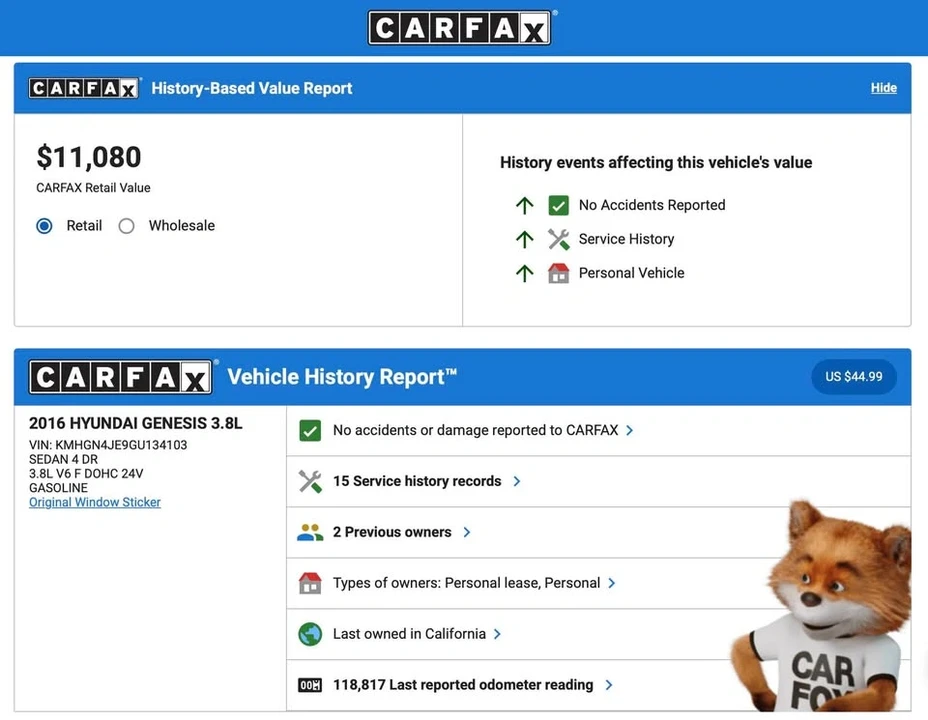Click the GASOLINE fuel type text
Viewport: 928px width, 720px height.
[x=58, y=488]
